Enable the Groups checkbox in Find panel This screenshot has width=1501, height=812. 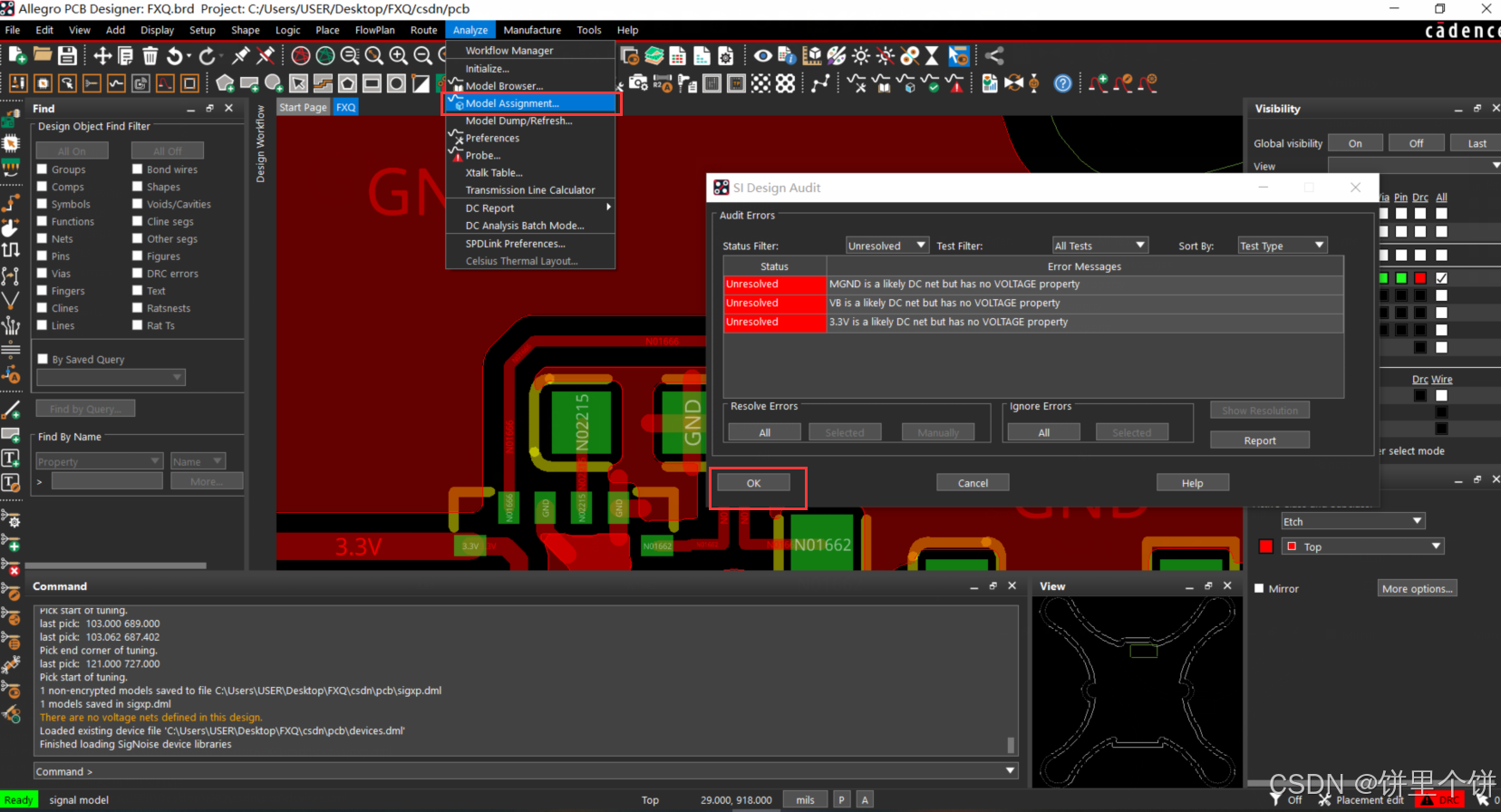click(43, 169)
